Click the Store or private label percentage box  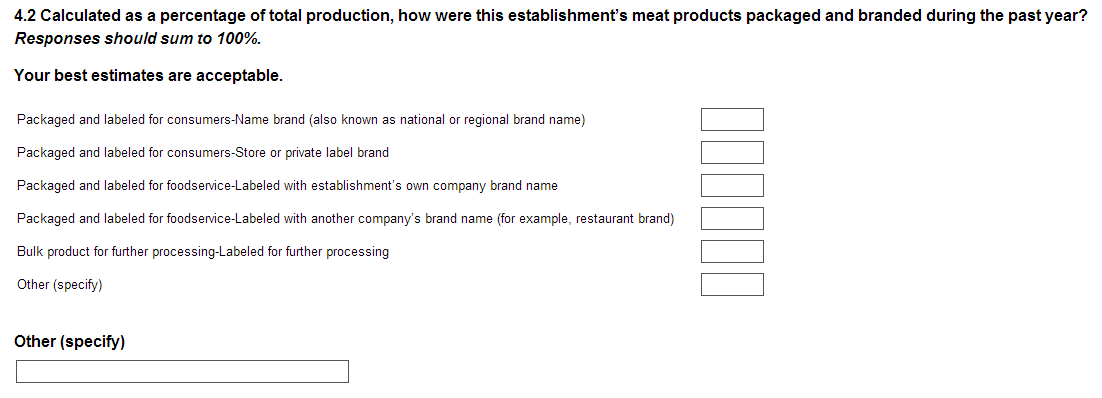[x=732, y=153]
